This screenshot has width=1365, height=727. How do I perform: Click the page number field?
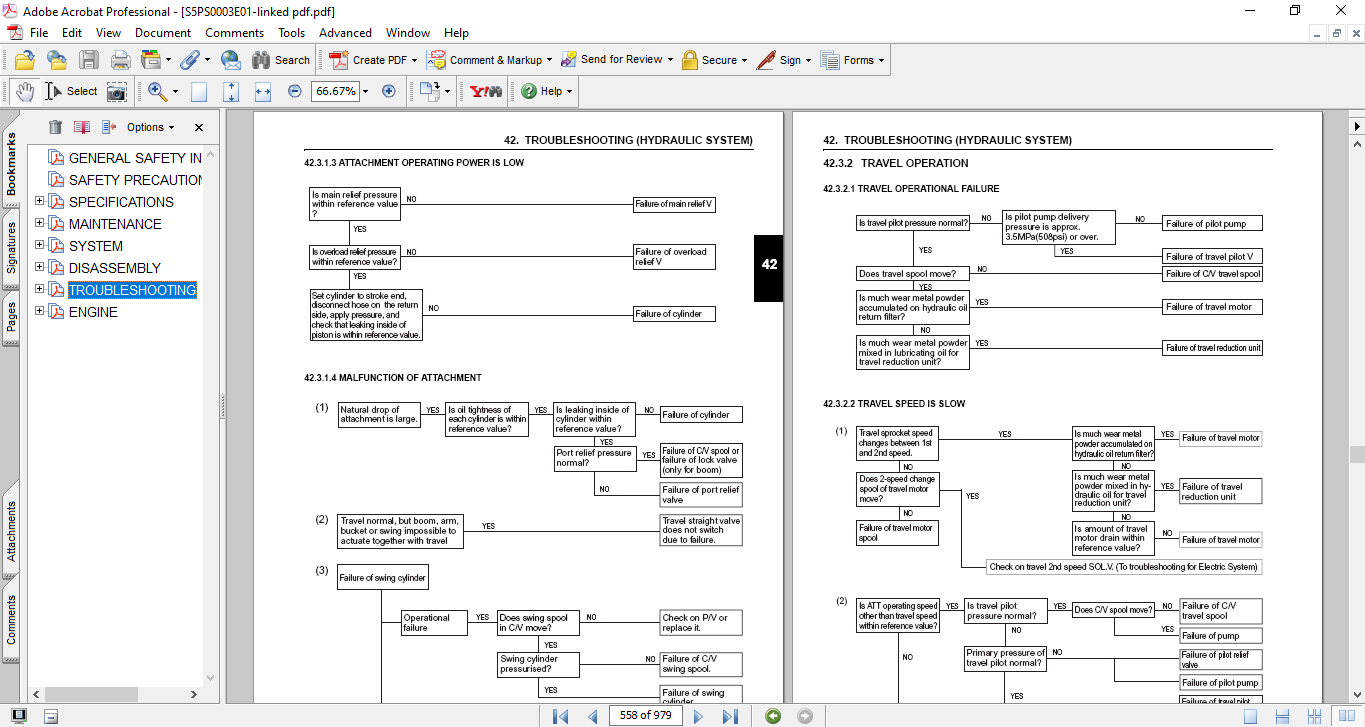[x=645, y=716]
